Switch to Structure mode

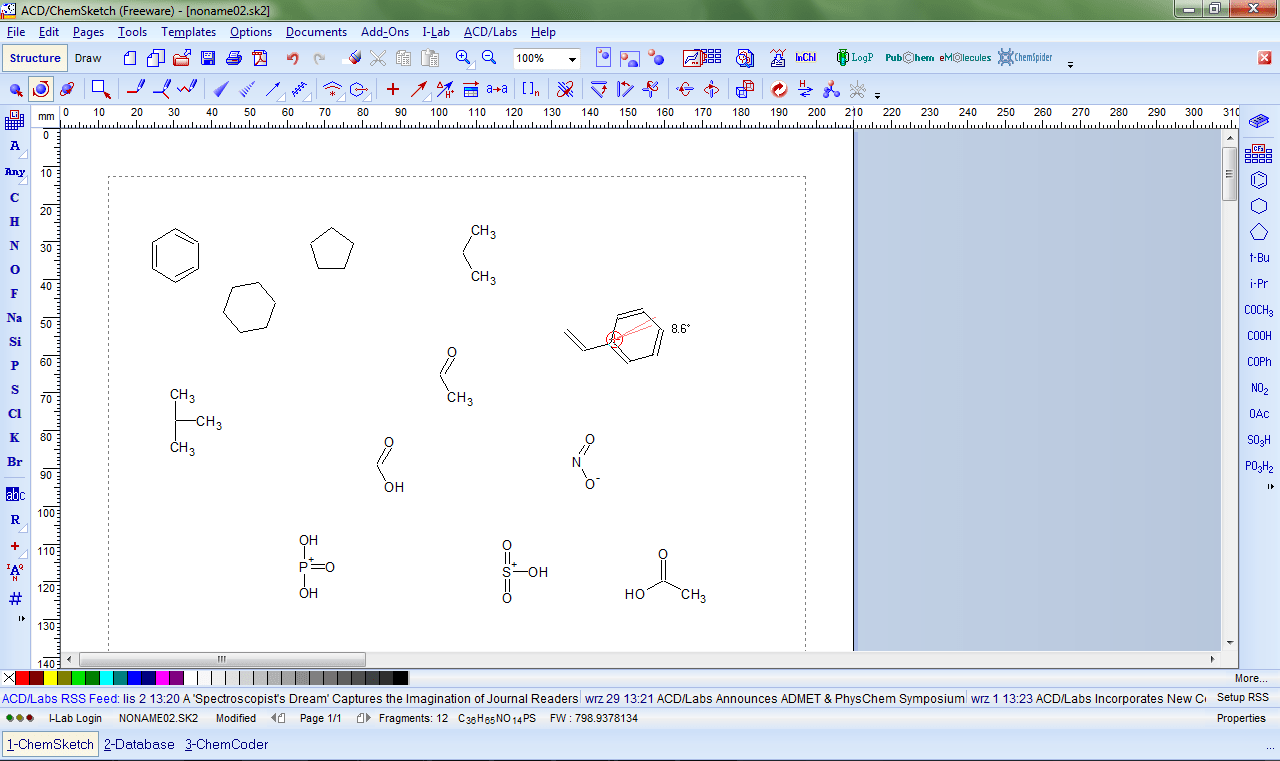(x=35, y=58)
